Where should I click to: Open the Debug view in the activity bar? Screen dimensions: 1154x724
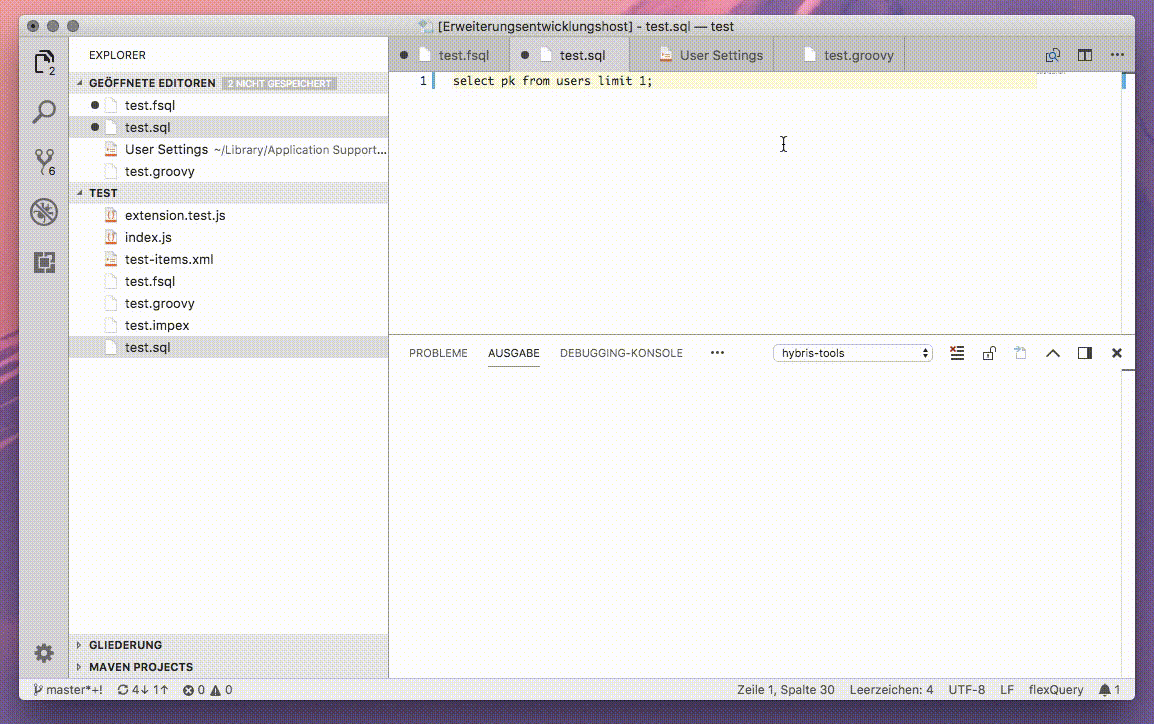(44, 212)
